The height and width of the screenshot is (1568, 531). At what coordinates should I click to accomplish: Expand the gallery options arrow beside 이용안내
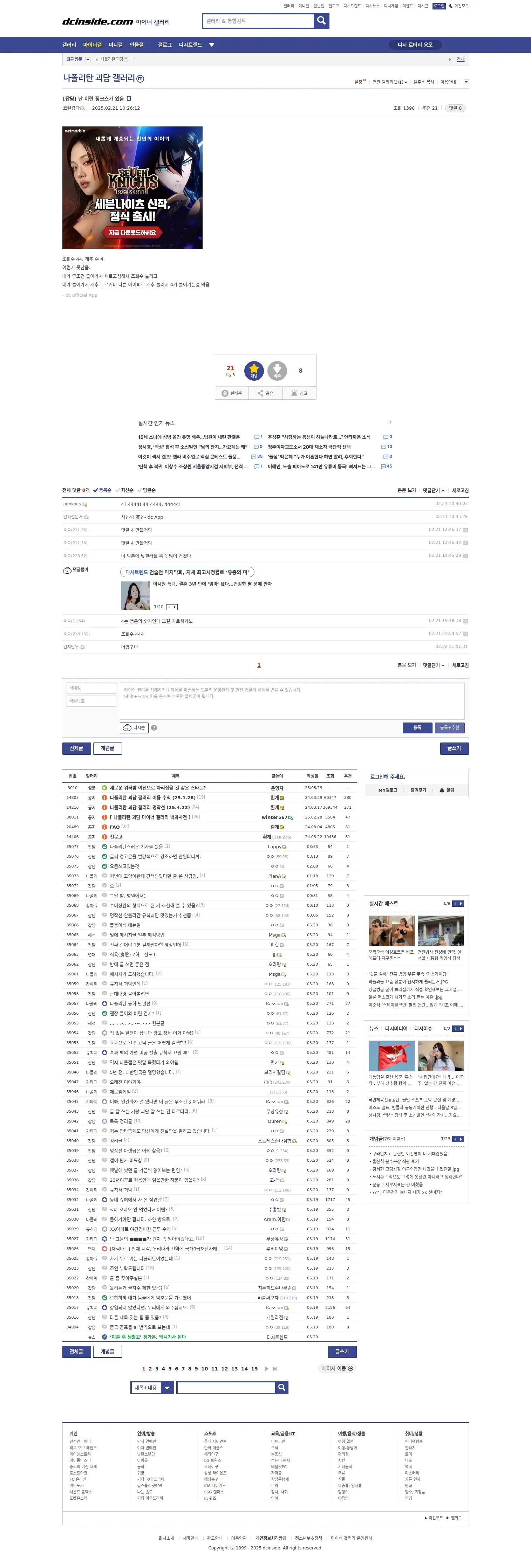pos(466,82)
